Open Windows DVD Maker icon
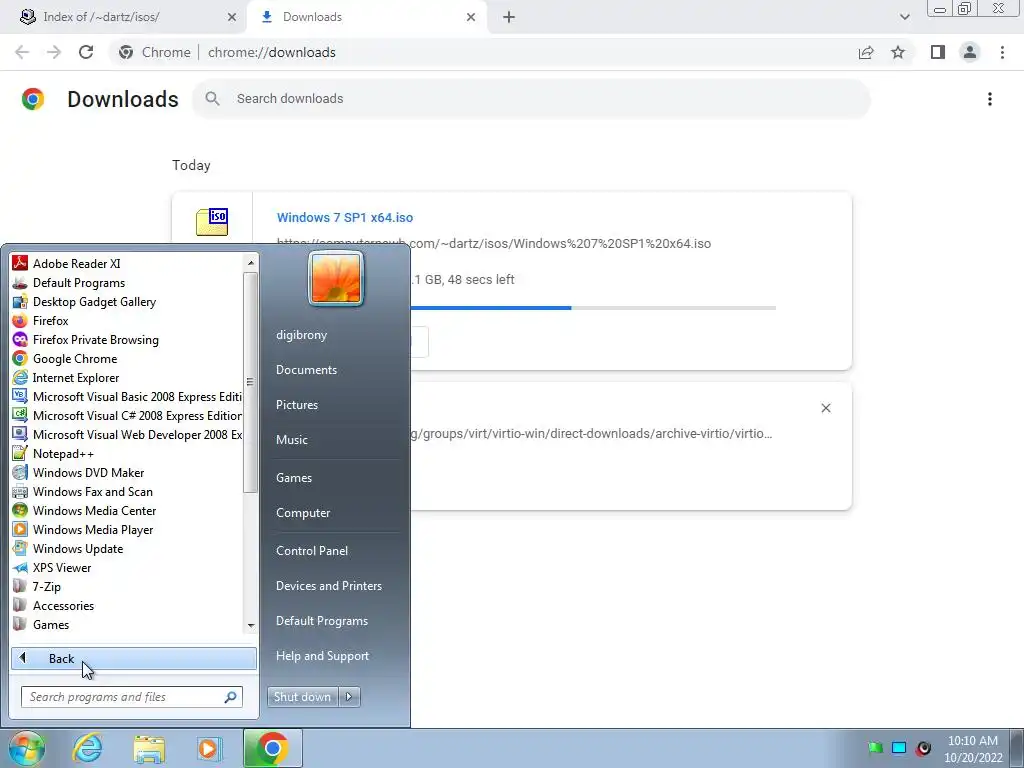Image resolution: width=1024 pixels, height=768 pixels. pos(20,472)
